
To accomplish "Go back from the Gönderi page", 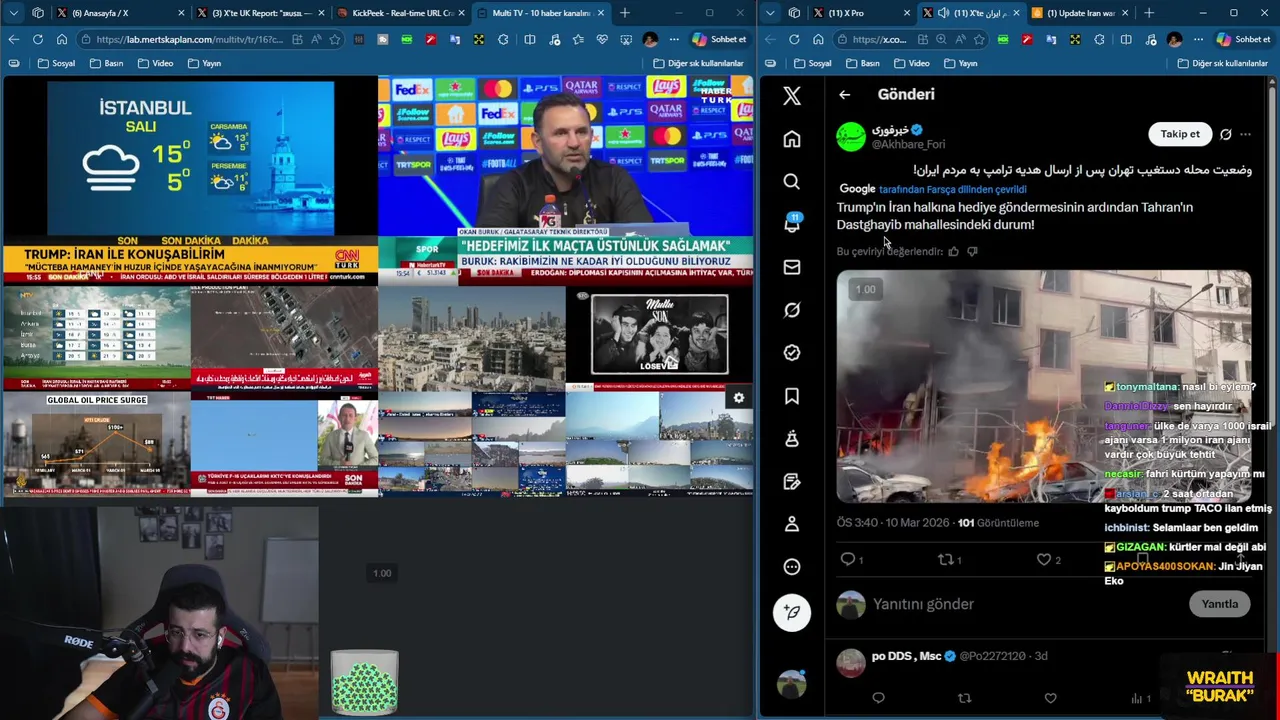I will pyautogui.click(x=845, y=95).
